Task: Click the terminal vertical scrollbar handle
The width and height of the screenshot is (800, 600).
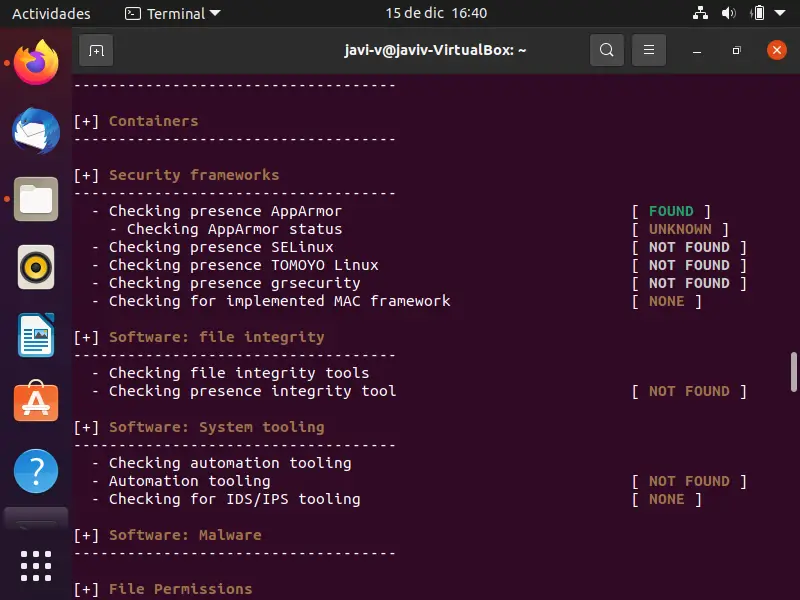Action: [794, 372]
